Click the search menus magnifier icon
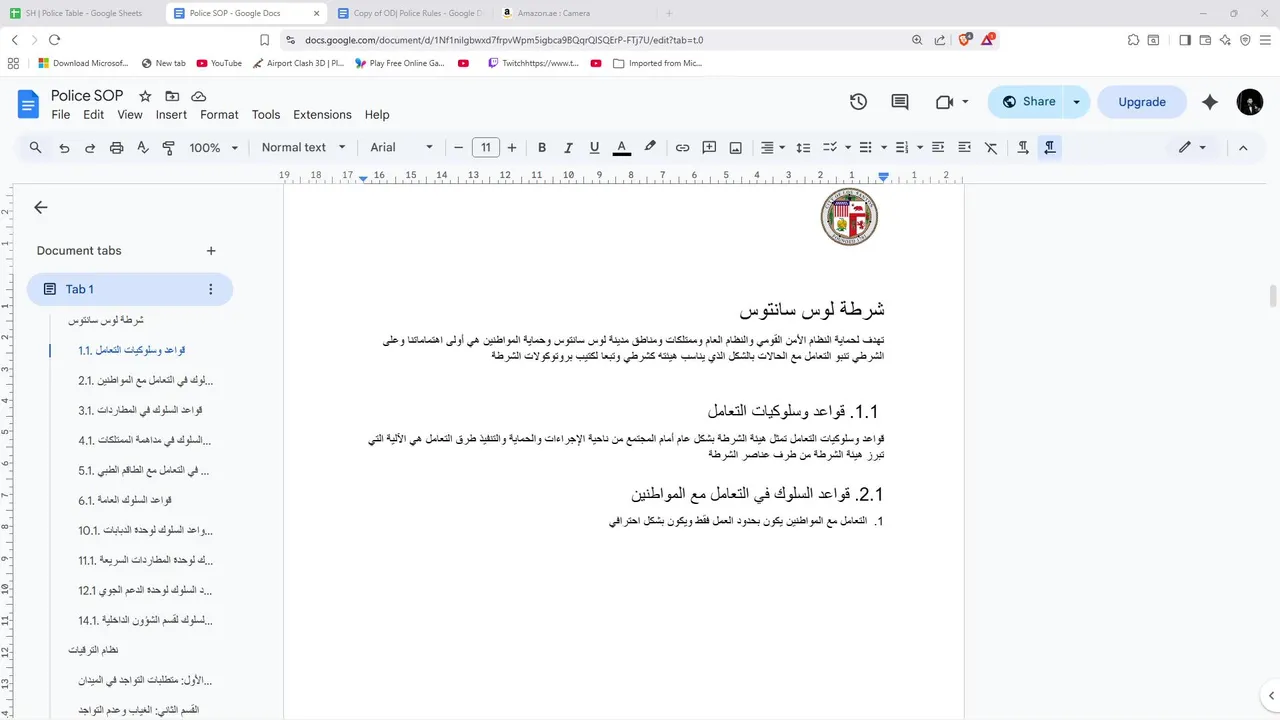 tap(35, 147)
